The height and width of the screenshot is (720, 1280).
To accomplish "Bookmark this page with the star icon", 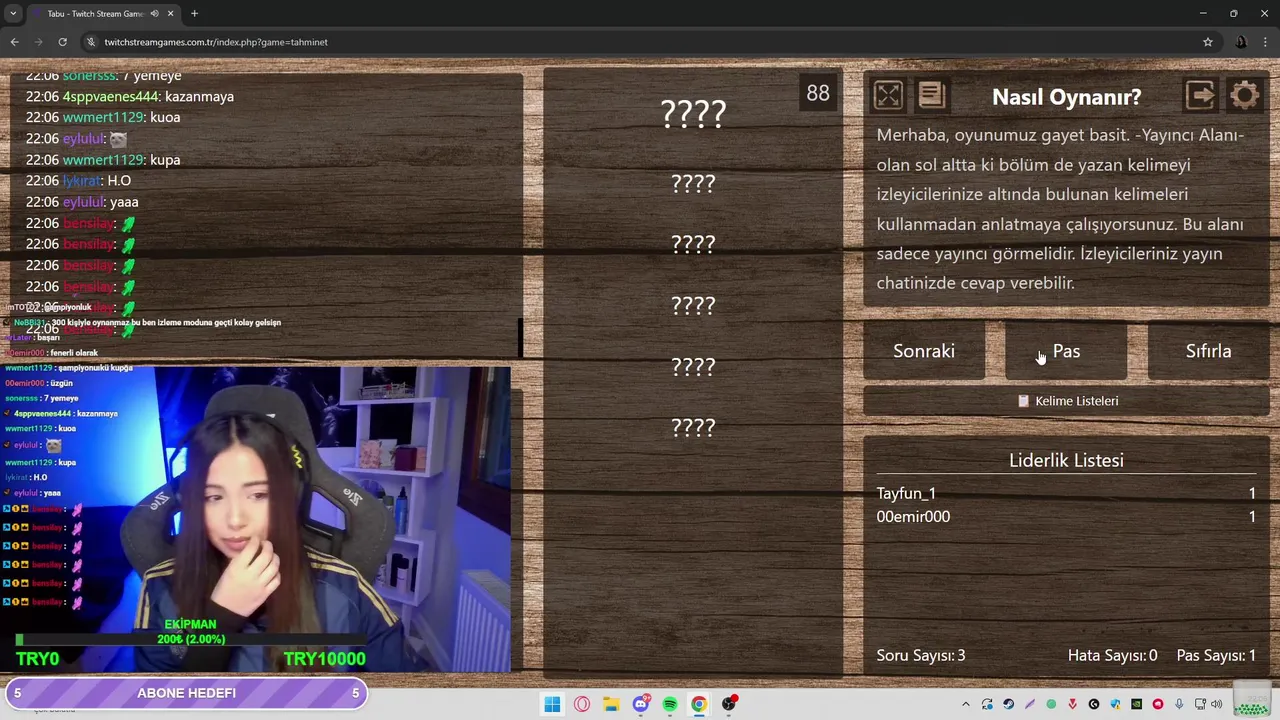I will click(x=1208, y=42).
